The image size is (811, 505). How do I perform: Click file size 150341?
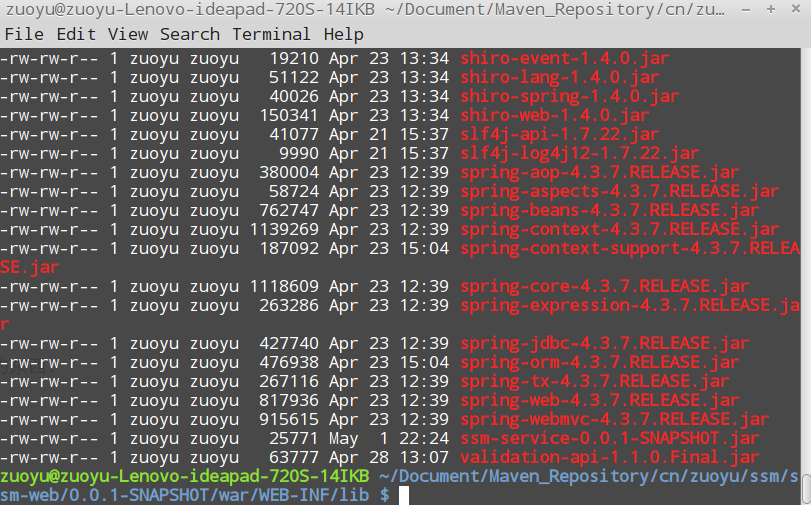pos(289,115)
